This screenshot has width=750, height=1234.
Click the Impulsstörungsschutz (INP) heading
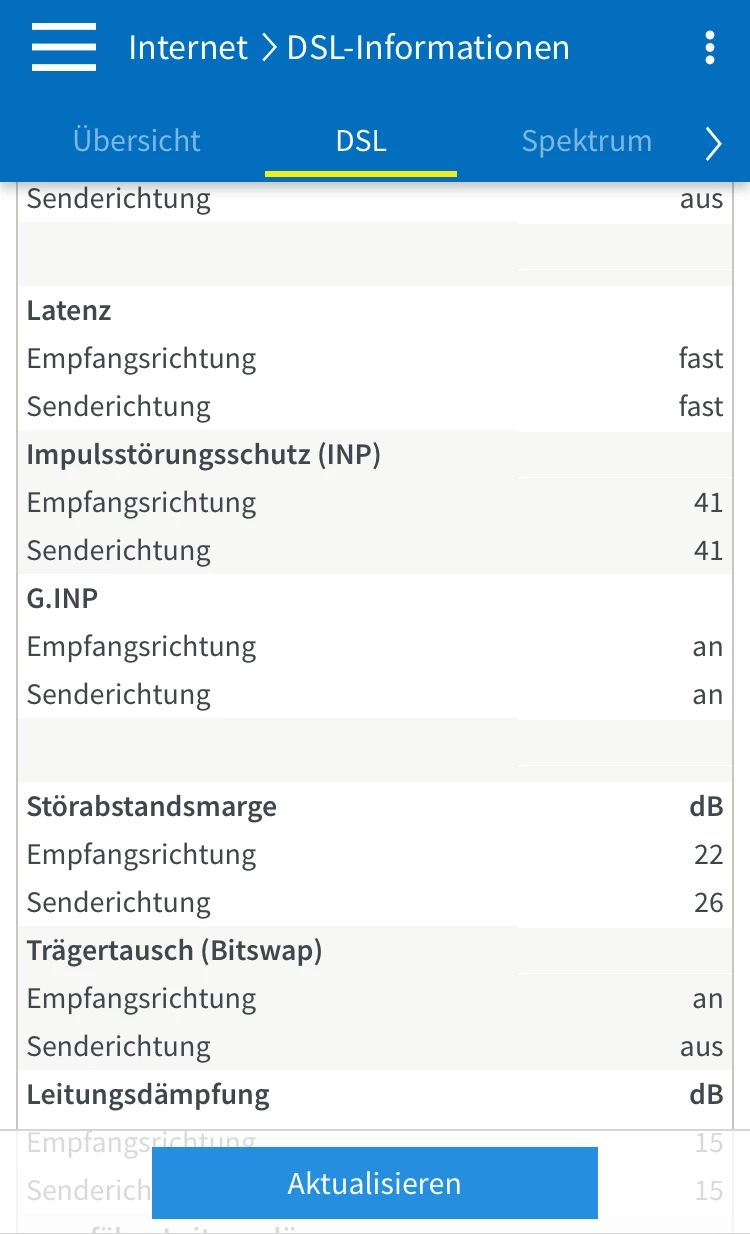pyautogui.click(x=204, y=455)
